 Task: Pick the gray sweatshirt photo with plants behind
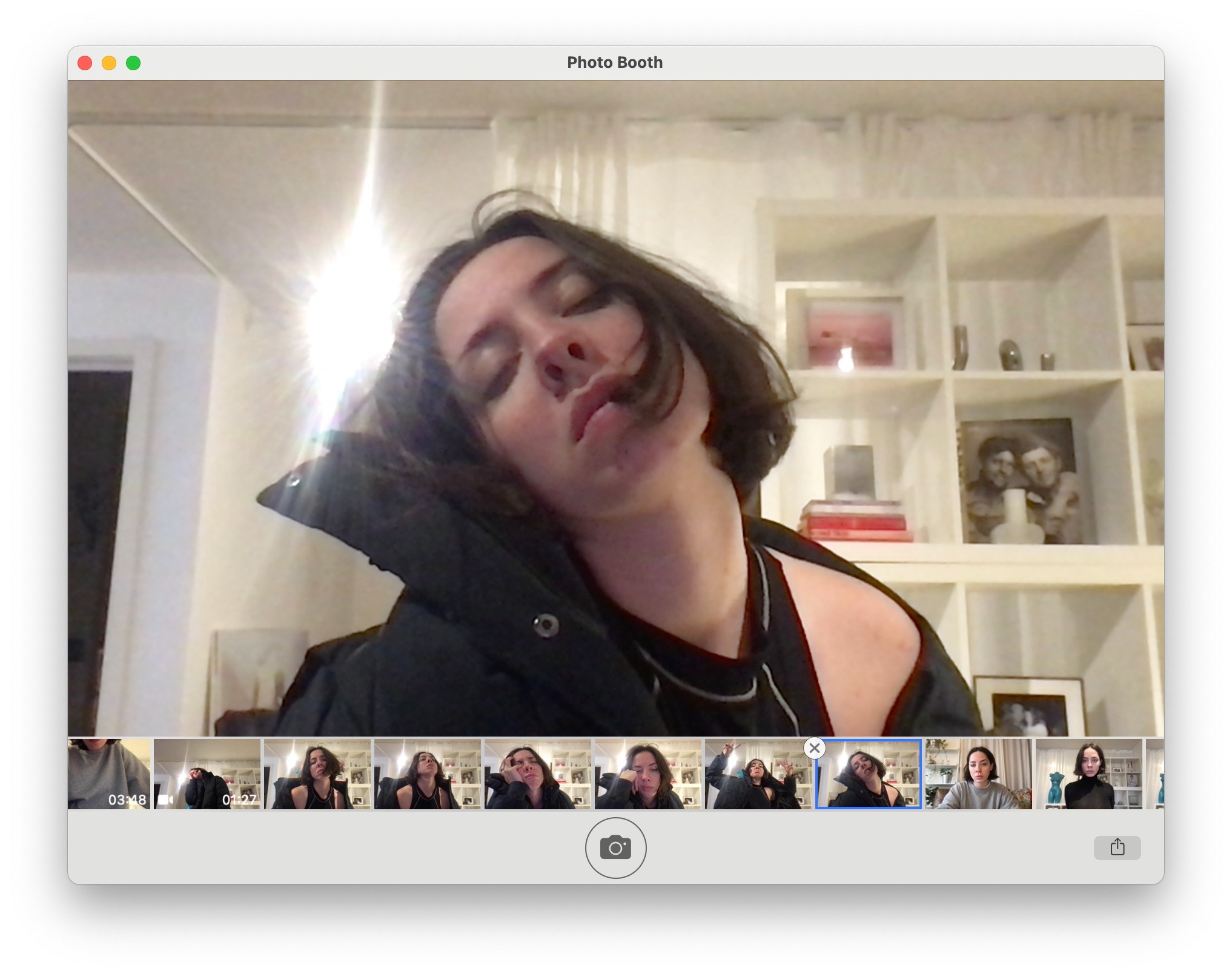click(x=978, y=774)
